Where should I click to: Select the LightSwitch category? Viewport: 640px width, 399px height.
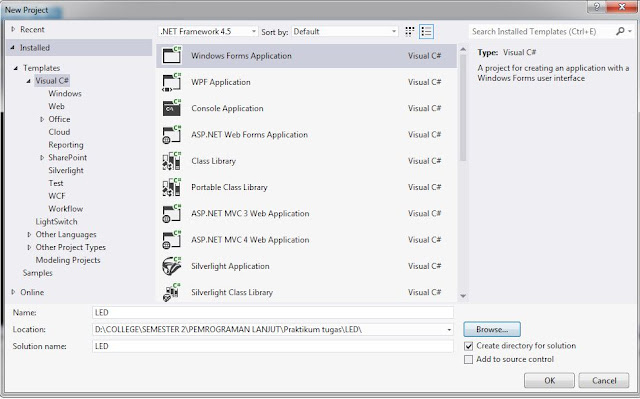coord(56,222)
